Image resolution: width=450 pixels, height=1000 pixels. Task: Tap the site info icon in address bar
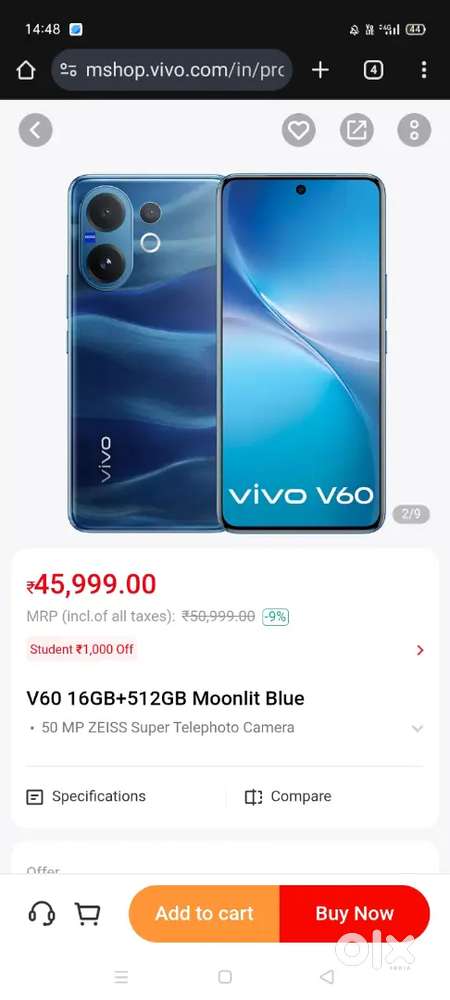click(x=69, y=70)
